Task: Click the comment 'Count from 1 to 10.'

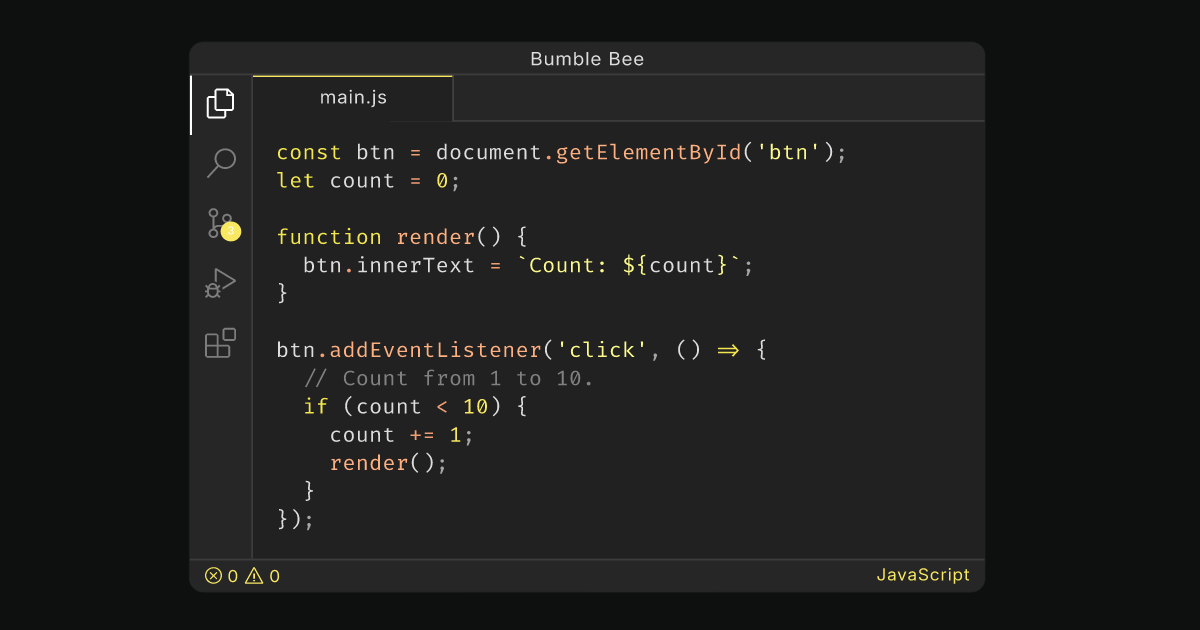Action: pyautogui.click(x=449, y=378)
